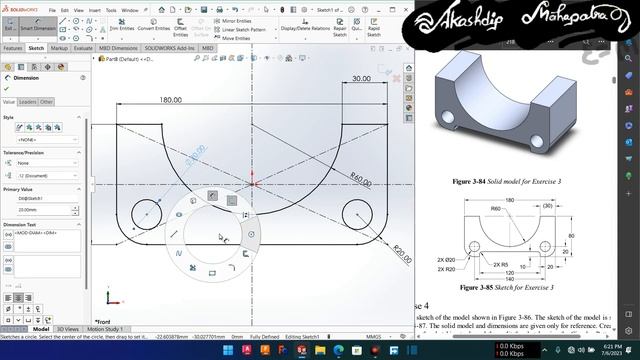Viewport: 640px width, 360px height.
Task: Select Line tool in the shortcut wheel
Action: click(x=174, y=234)
